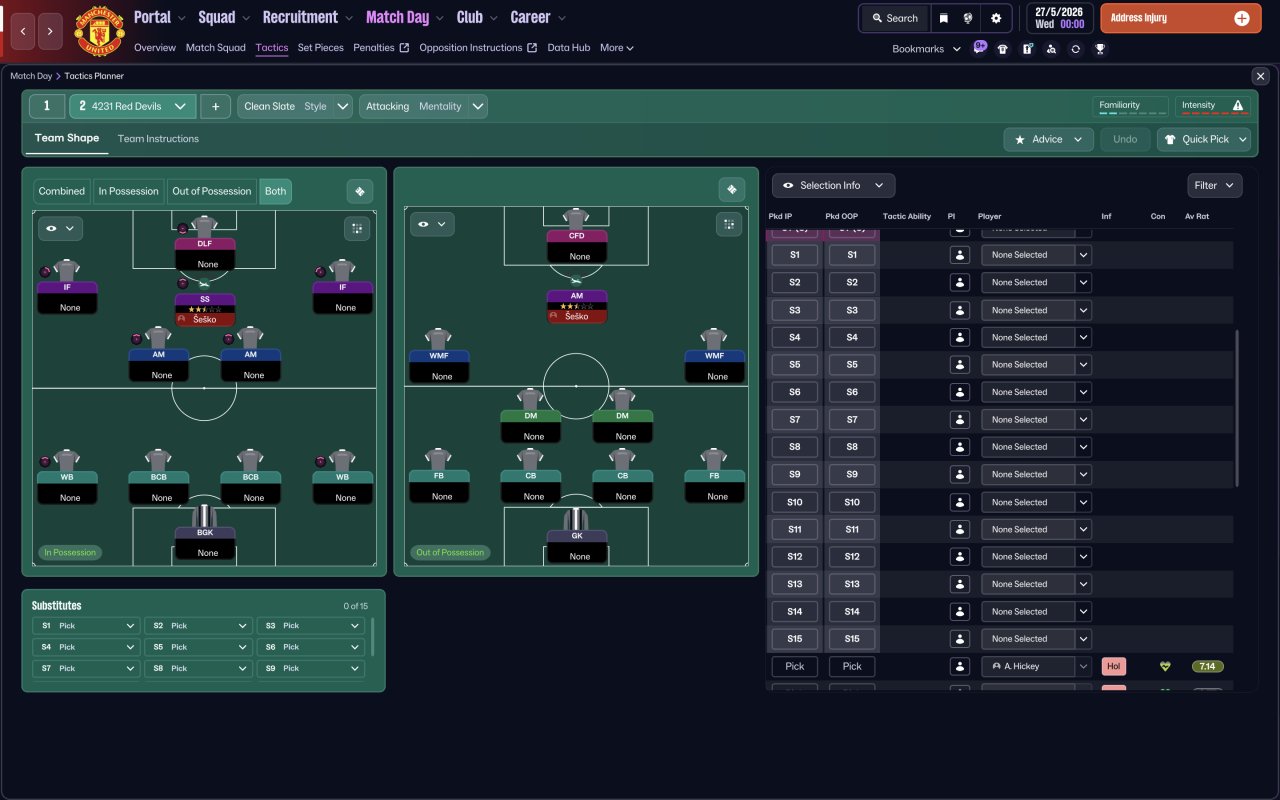Click the swap icon above the out-of-possession AM
Screen dimensions: 1280x800
[577, 280]
